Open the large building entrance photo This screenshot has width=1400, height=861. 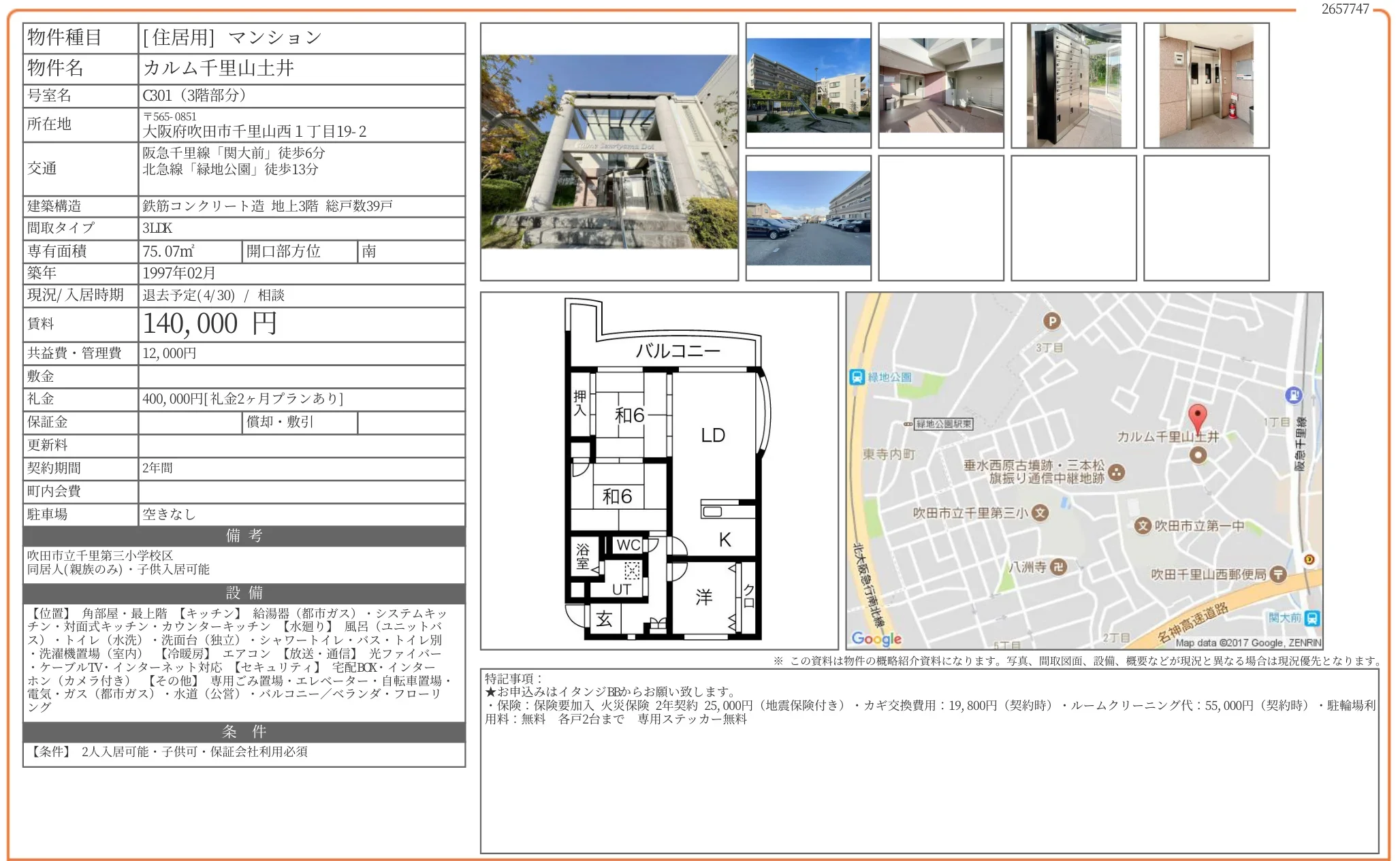pyautogui.click(x=609, y=151)
